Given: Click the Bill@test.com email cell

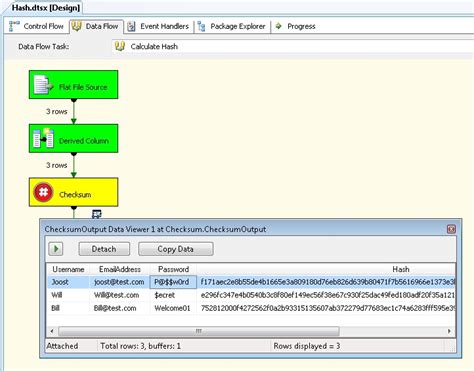Looking at the screenshot, I should [119, 308].
